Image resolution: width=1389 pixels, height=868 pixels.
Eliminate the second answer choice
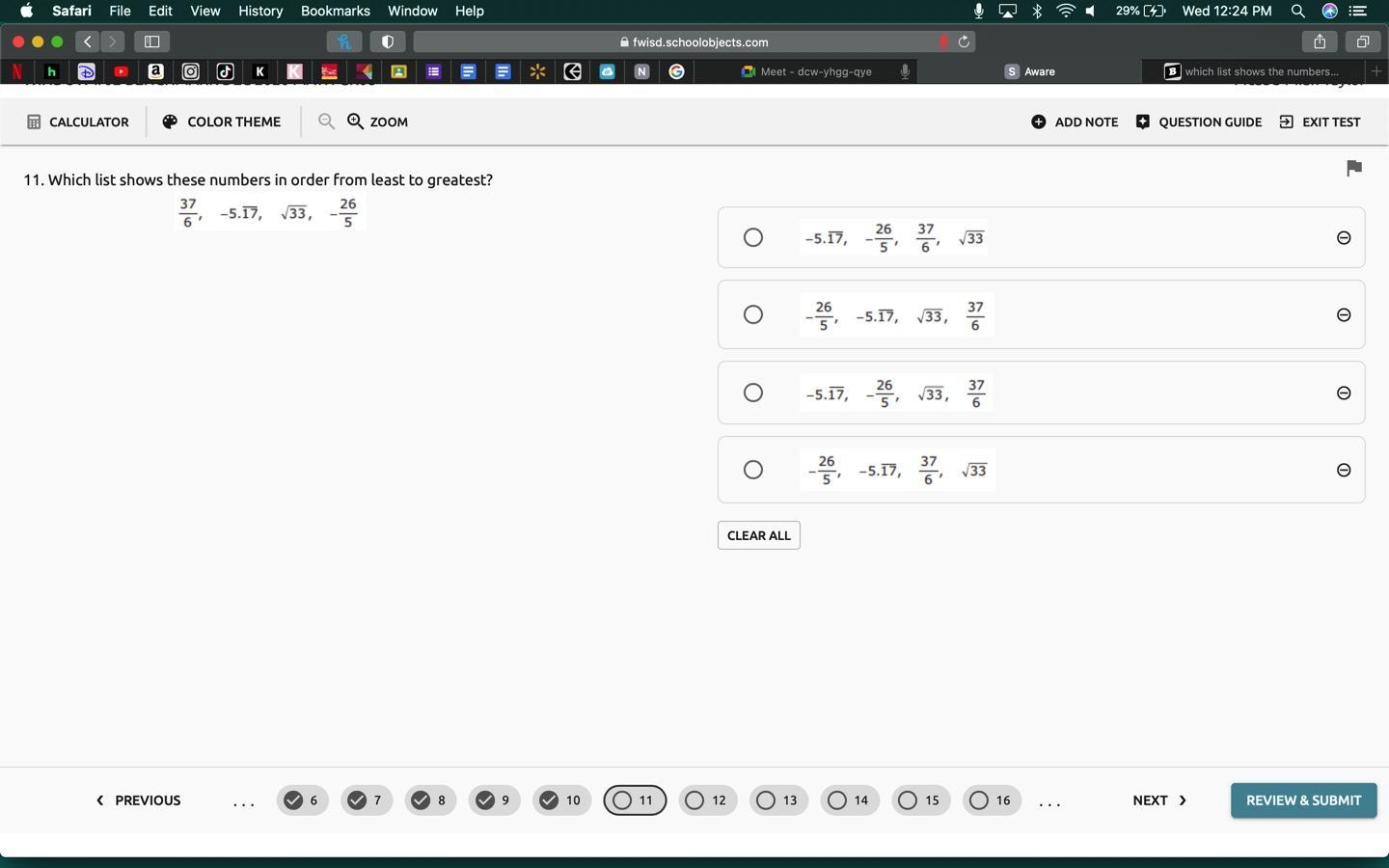[x=1344, y=314]
